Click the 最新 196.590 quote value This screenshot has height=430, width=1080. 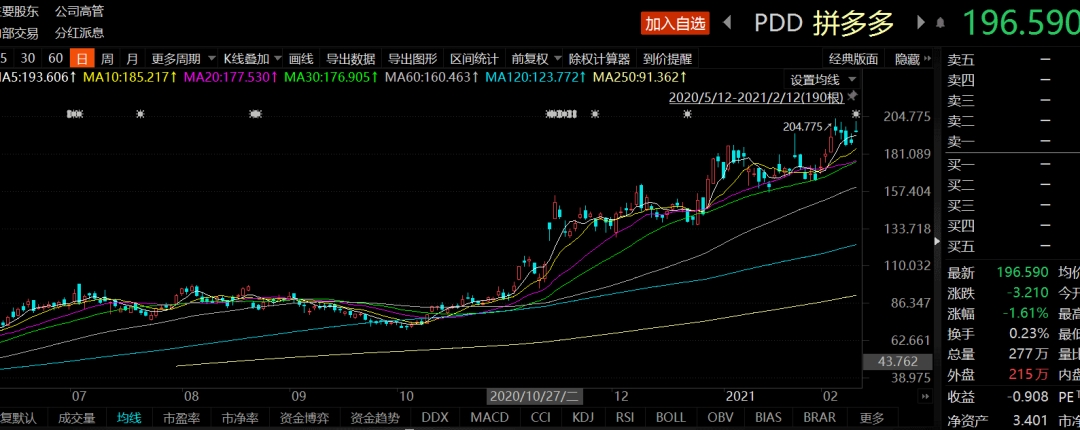[1022, 272]
